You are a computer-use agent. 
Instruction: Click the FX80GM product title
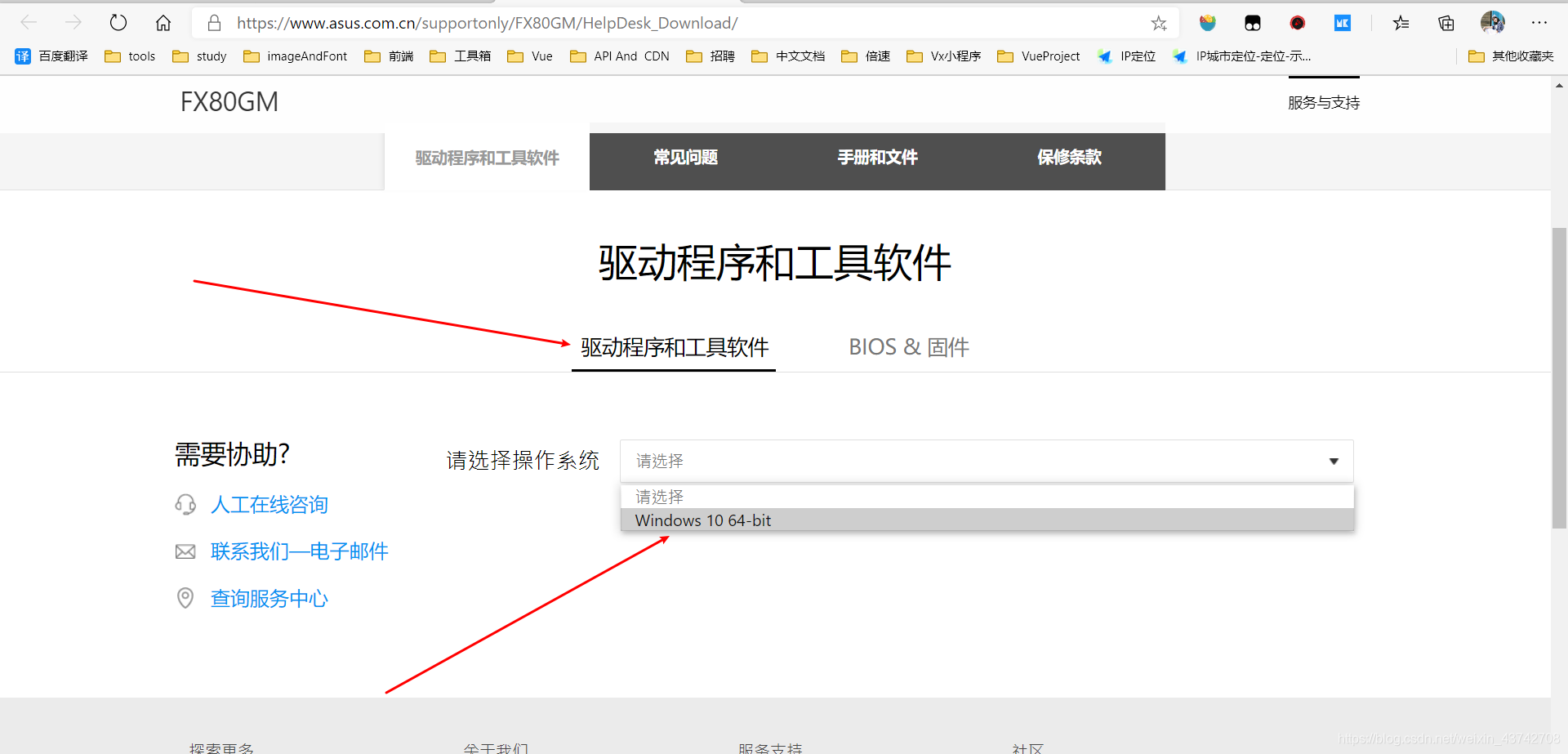(x=229, y=102)
